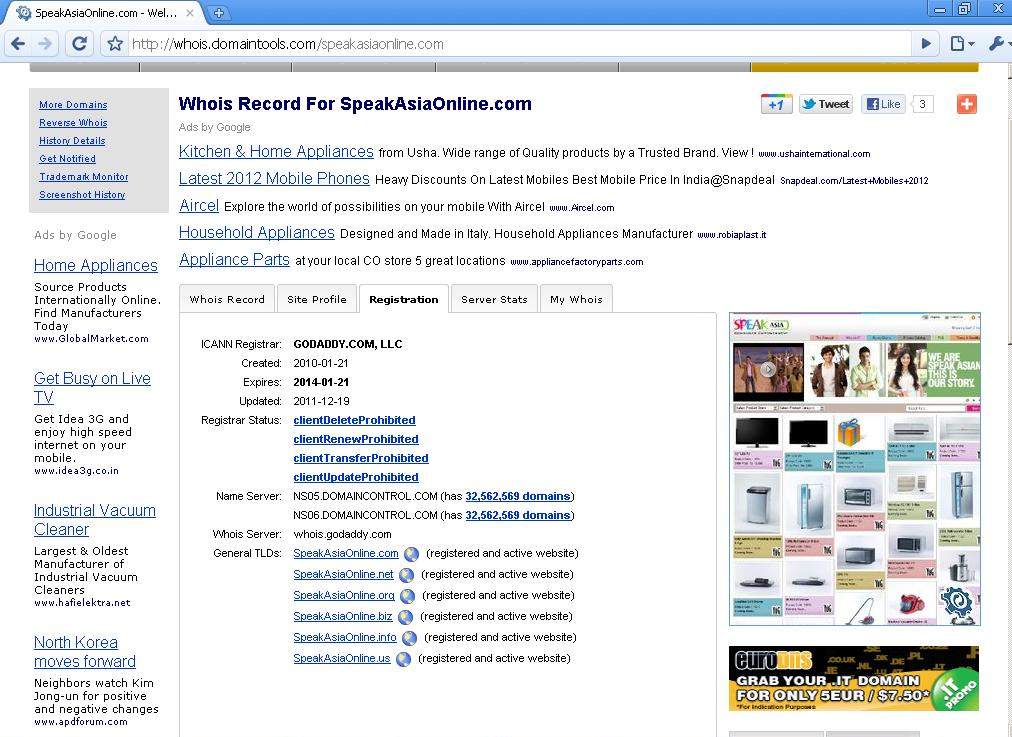Open the My Whois tab
This screenshot has width=1012, height=737.
pyautogui.click(x=576, y=299)
